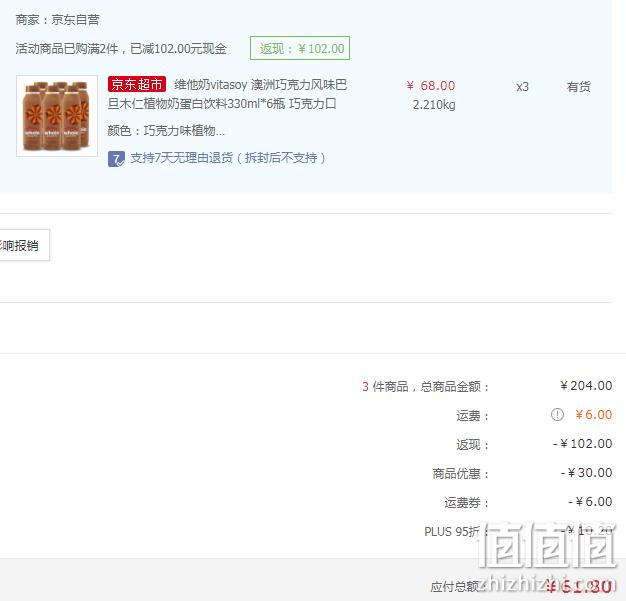The height and width of the screenshot is (601, 626).
Task: Select the 应付总额 label
Action: pyautogui.click(x=457, y=587)
